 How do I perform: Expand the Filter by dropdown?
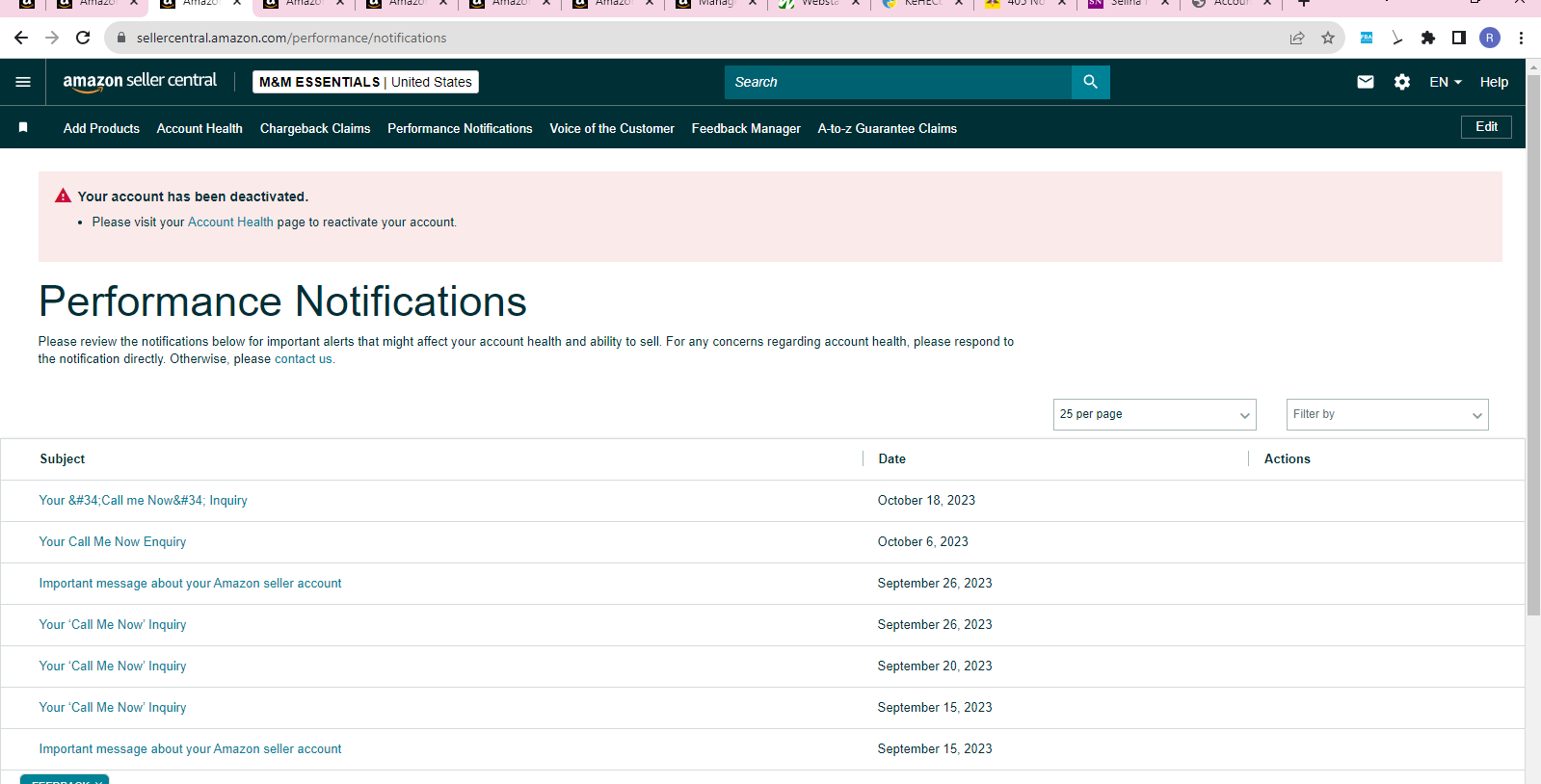1388,414
